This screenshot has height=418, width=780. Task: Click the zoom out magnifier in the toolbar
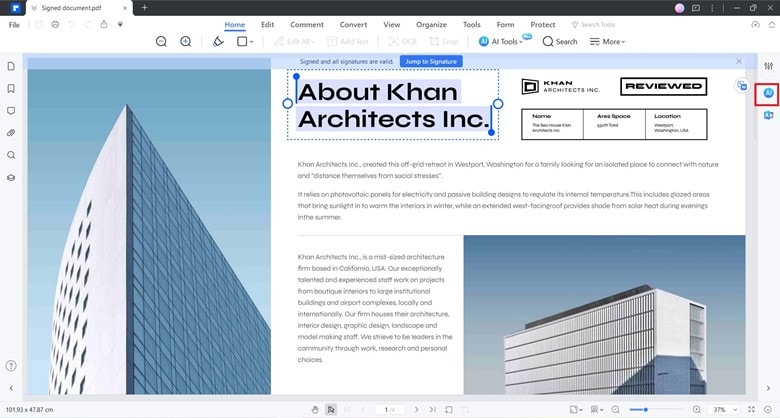pyautogui.click(x=161, y=42)
